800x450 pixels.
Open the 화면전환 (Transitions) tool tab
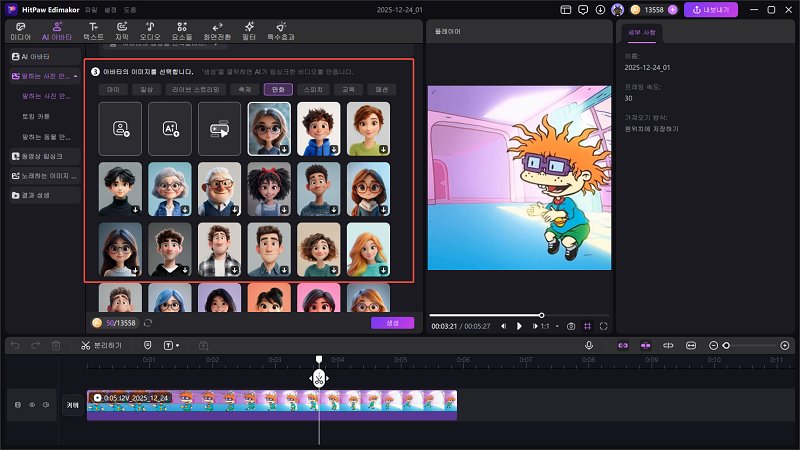(x=215, y=29)
